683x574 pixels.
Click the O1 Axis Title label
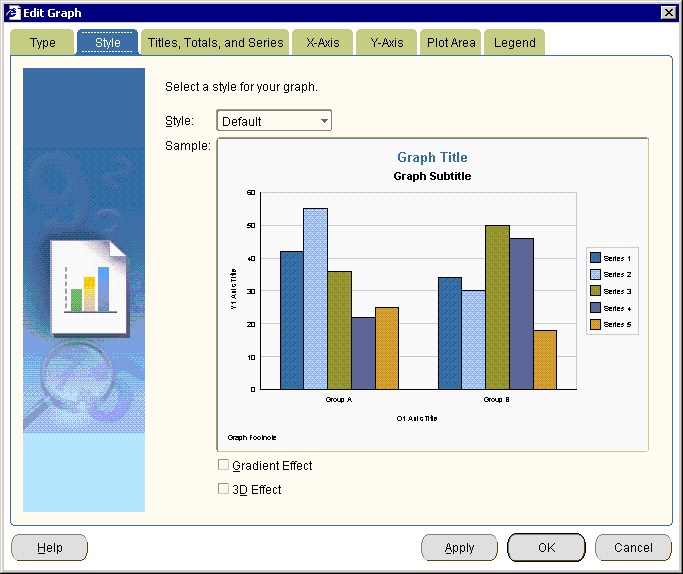[417, 418]
